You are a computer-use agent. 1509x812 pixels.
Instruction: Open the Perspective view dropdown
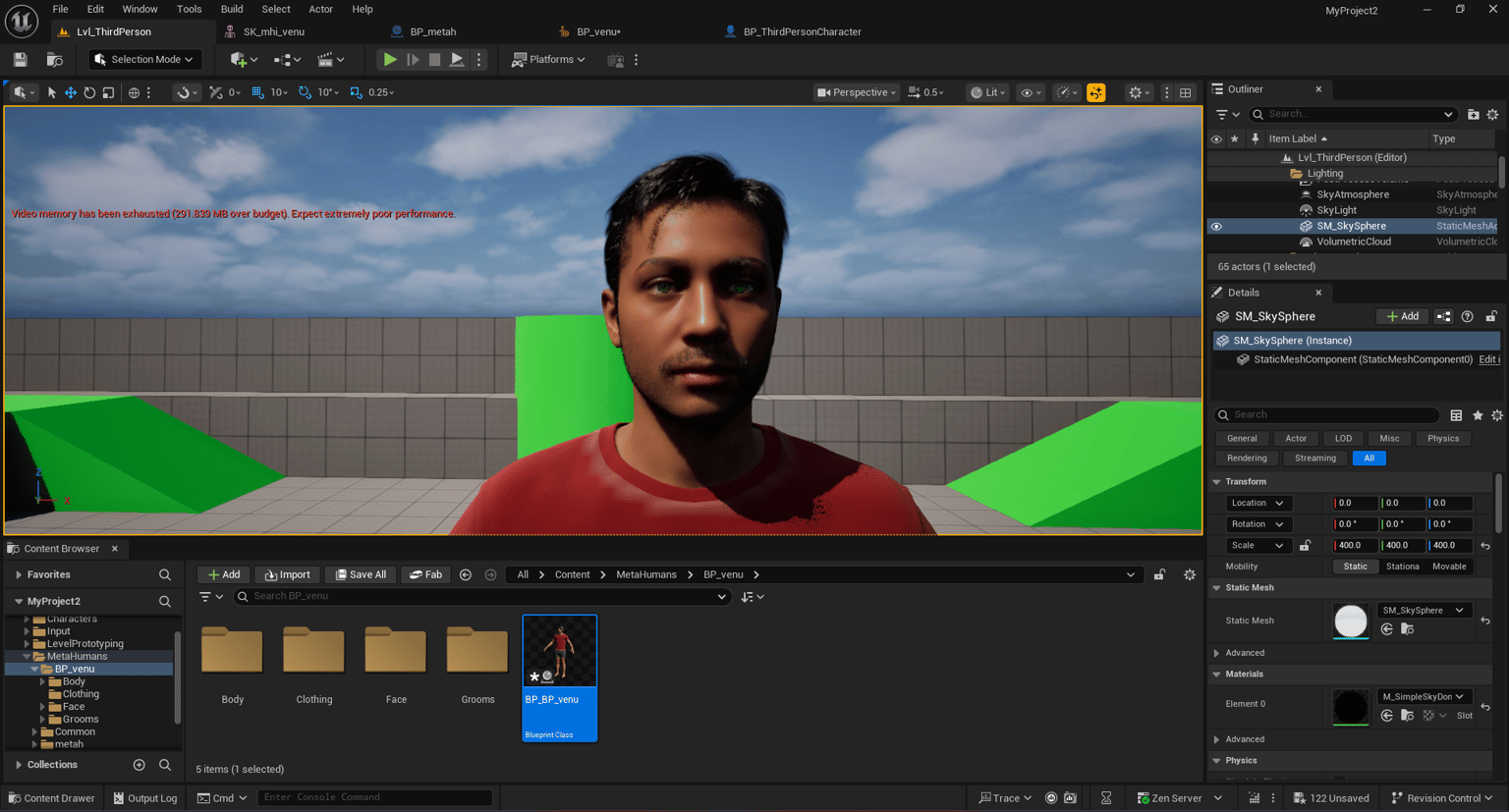[x=857, y=92]
